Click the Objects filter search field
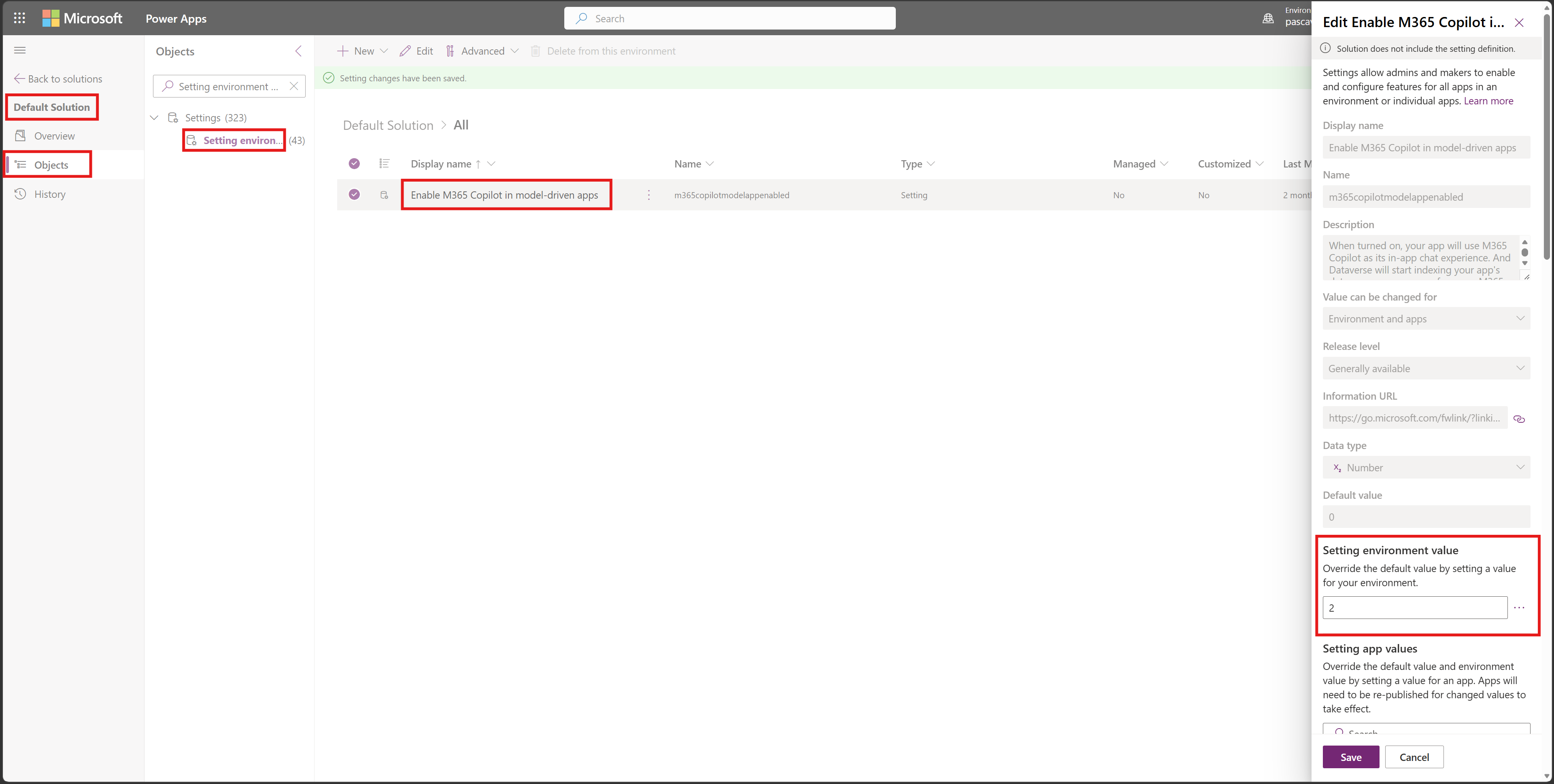Viewport: 1554px width, 784px height. point(229,86)
